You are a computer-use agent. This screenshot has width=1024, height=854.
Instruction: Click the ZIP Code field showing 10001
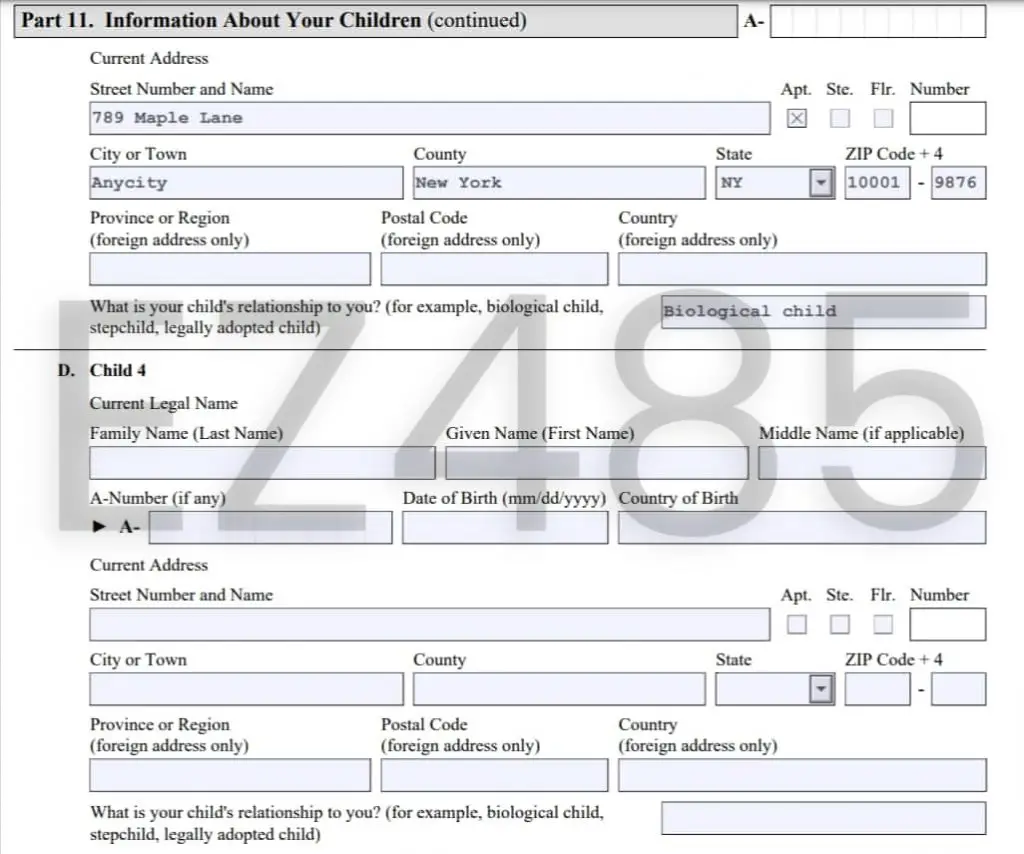pos(877,182)
